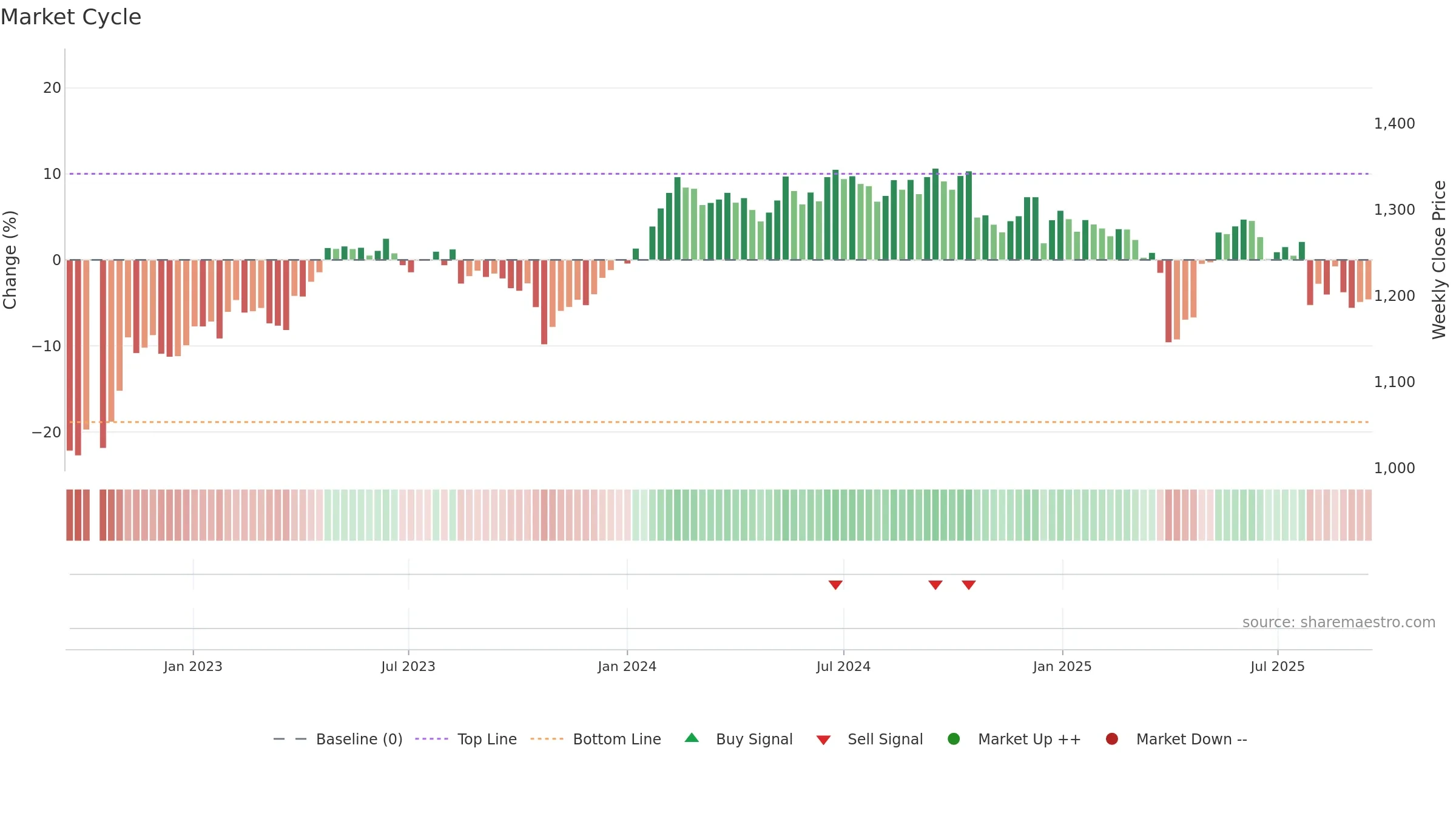Select the middle sell signal marker
Viewport: 1456px width, 819px height.
935,585
